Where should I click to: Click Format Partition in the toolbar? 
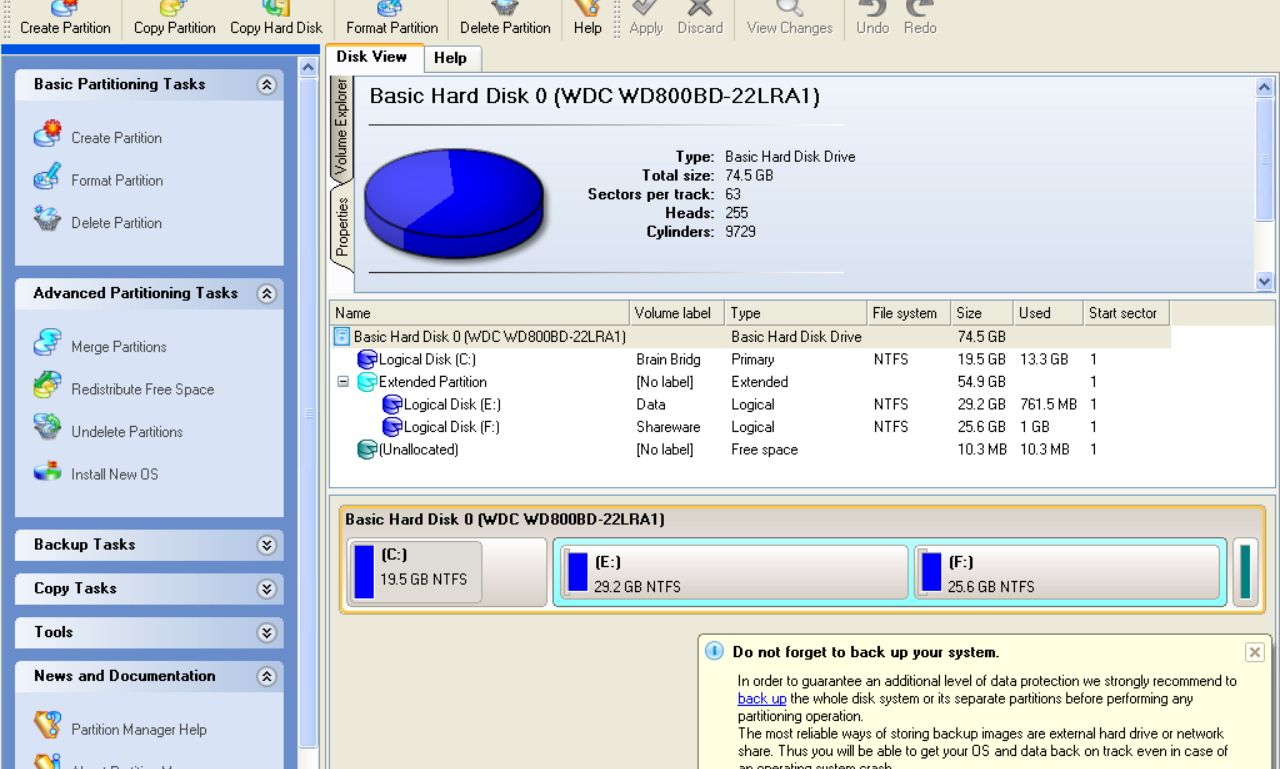(392, 19)
